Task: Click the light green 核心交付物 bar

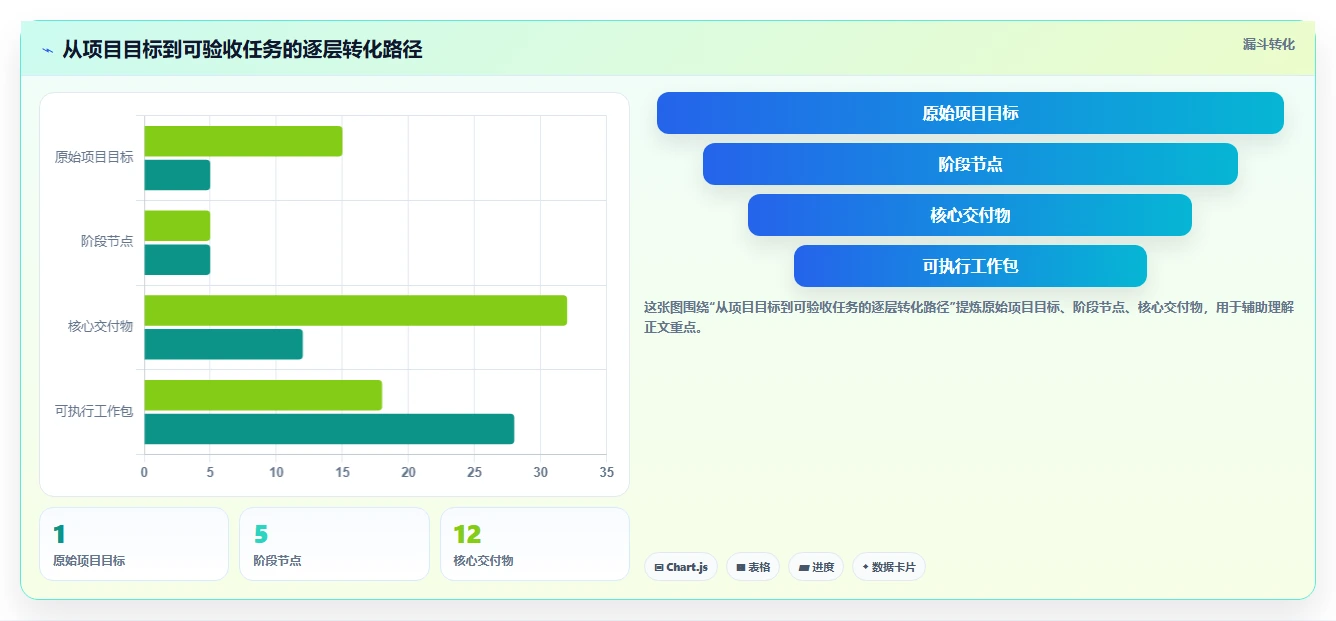Action: [x=356, y=310]
